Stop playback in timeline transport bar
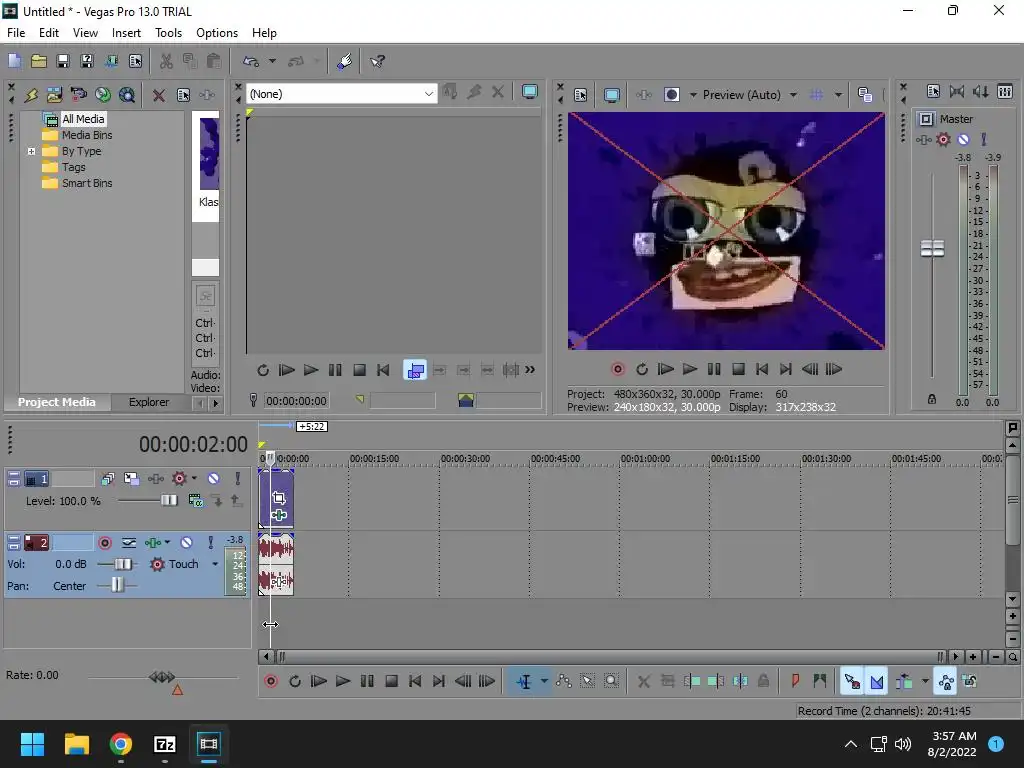This screenshot has width=1024, height=768. click(391, 682)
